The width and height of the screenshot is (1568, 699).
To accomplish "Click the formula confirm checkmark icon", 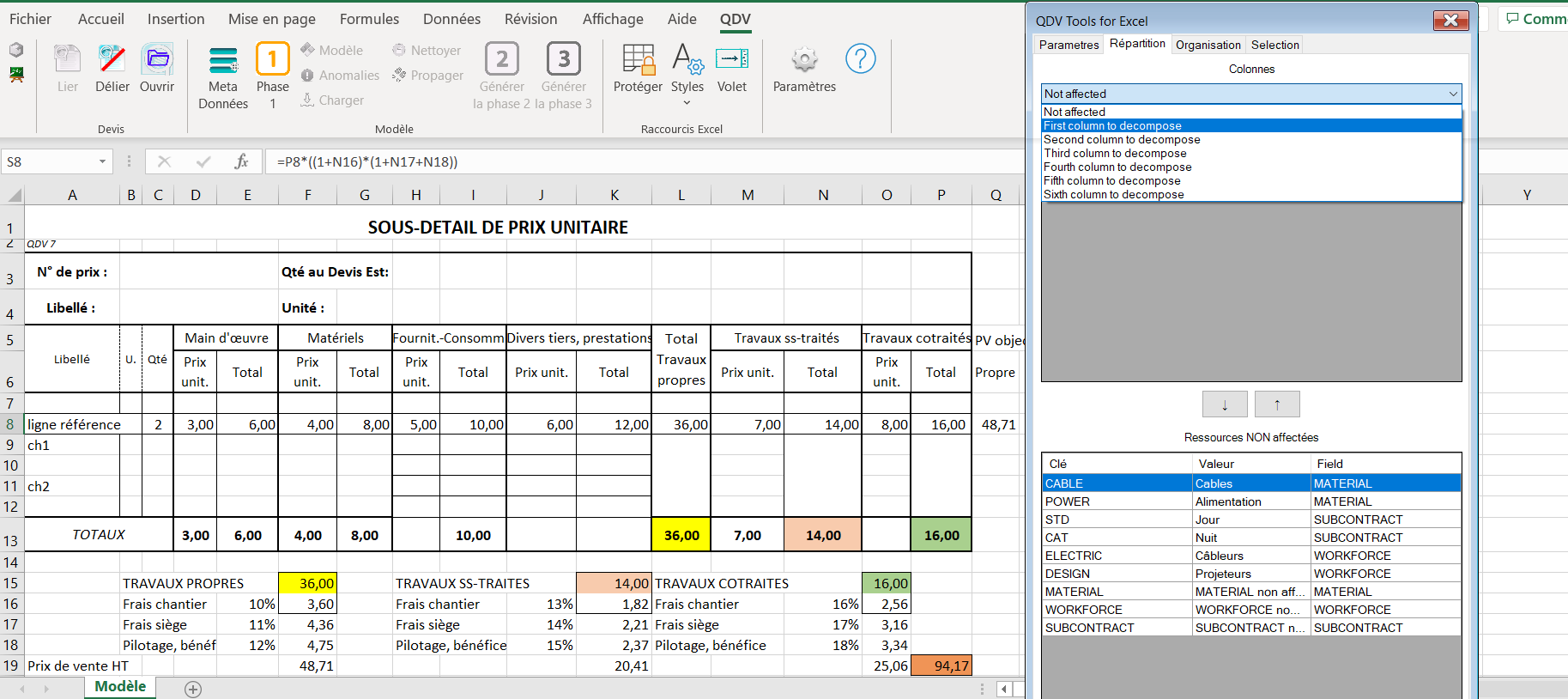I will pos(203,161).
